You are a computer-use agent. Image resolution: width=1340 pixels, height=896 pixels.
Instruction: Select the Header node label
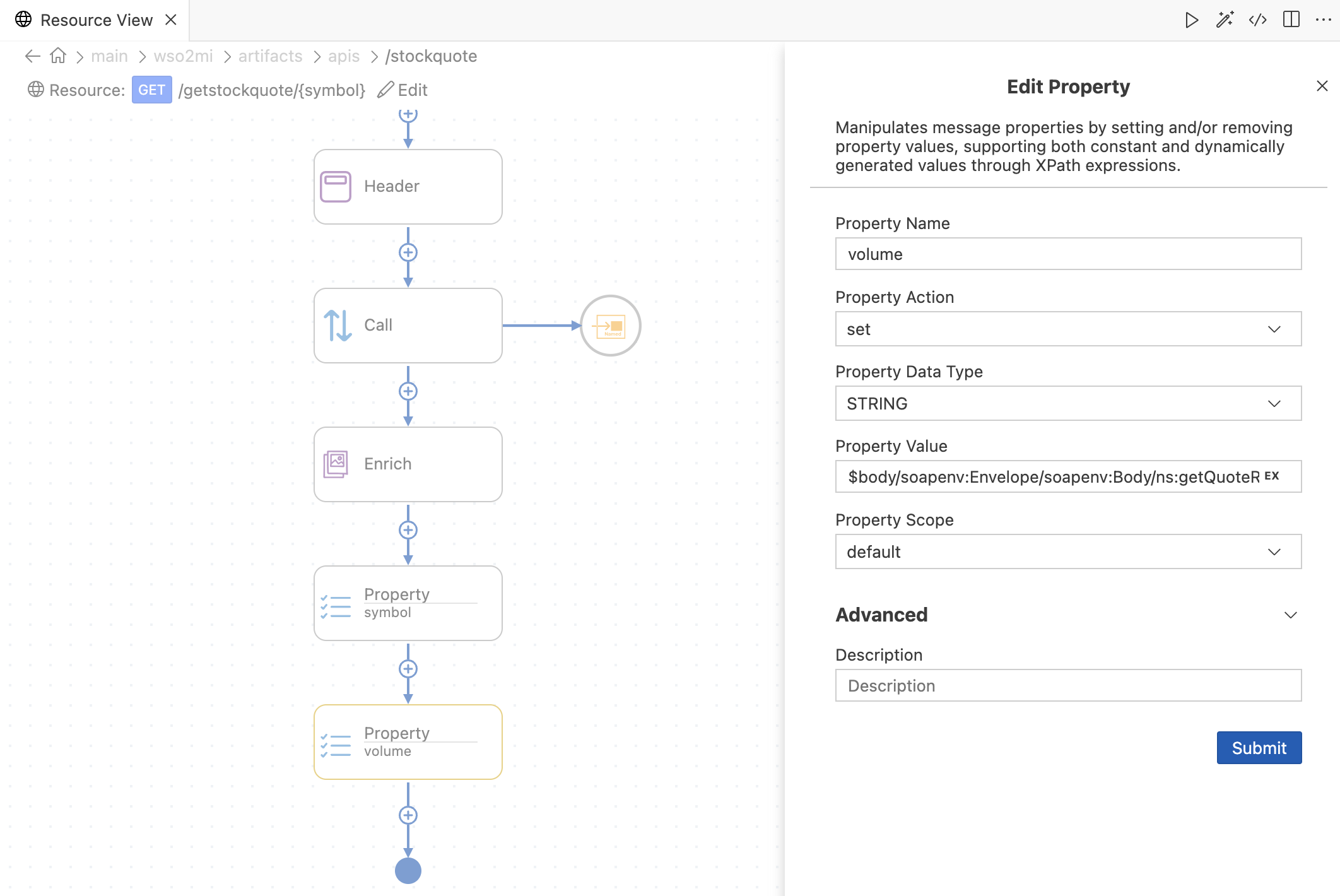391,186
